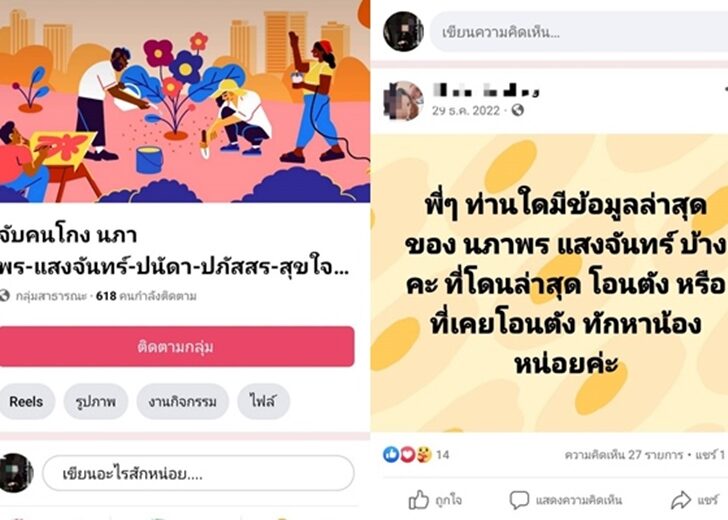Screen dimensions: 728x520
Task: Click the group cover illustration image
Action: 185,101
